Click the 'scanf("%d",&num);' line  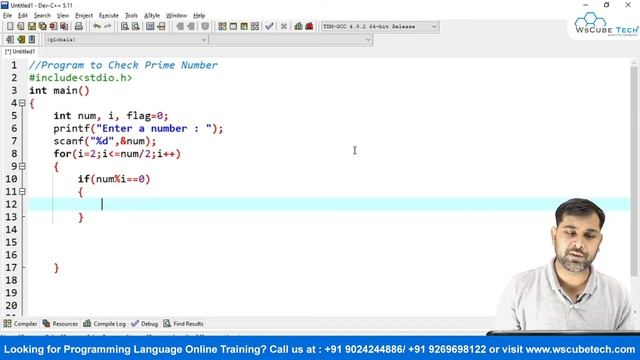pyautogui.click(x=104, y=141)
